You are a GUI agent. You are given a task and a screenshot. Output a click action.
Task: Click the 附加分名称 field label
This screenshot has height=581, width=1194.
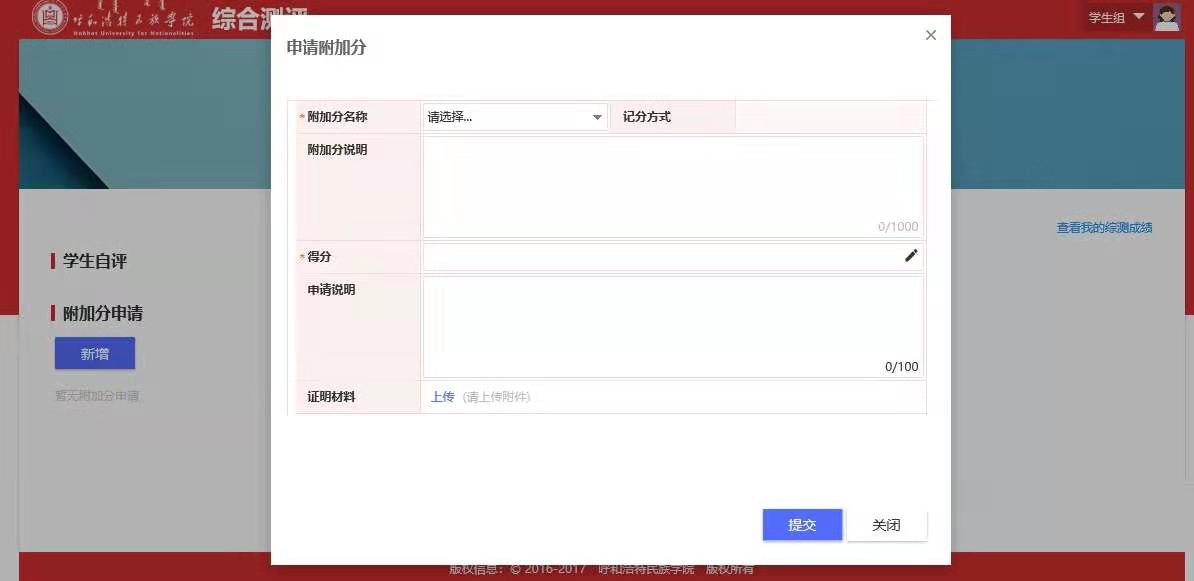click(337, 117)
